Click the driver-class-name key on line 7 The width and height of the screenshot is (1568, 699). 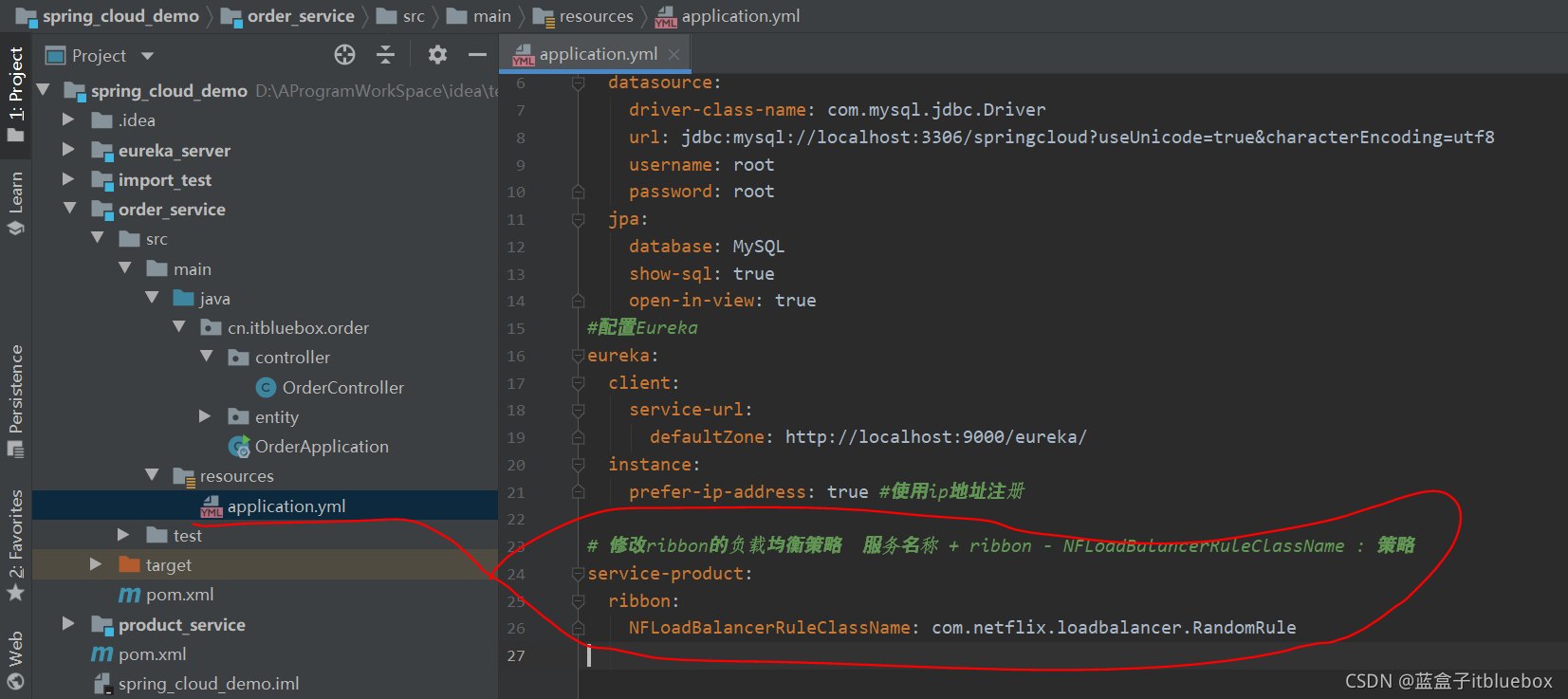[717, 109]
